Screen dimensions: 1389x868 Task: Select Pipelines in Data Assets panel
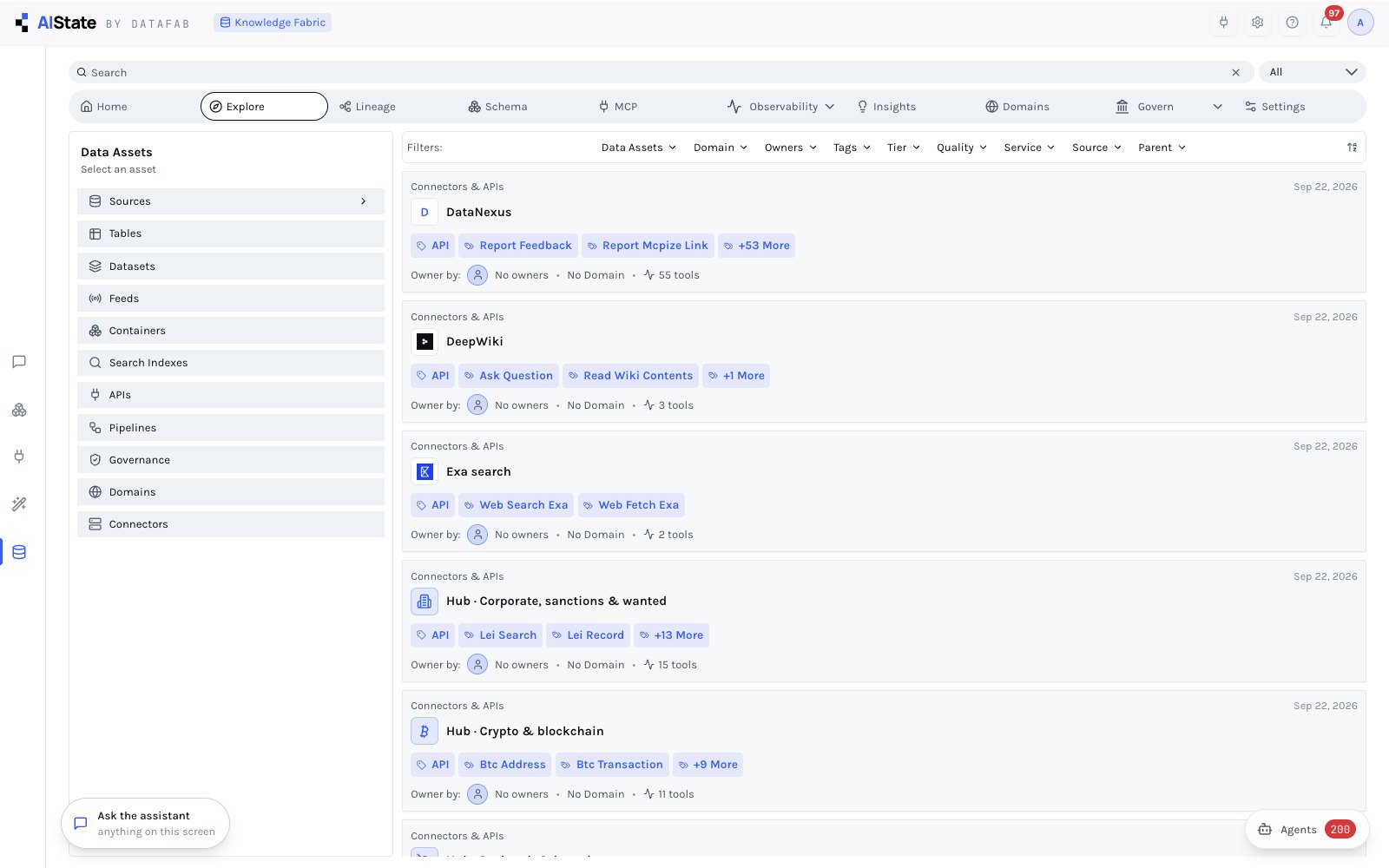[231, 428]
